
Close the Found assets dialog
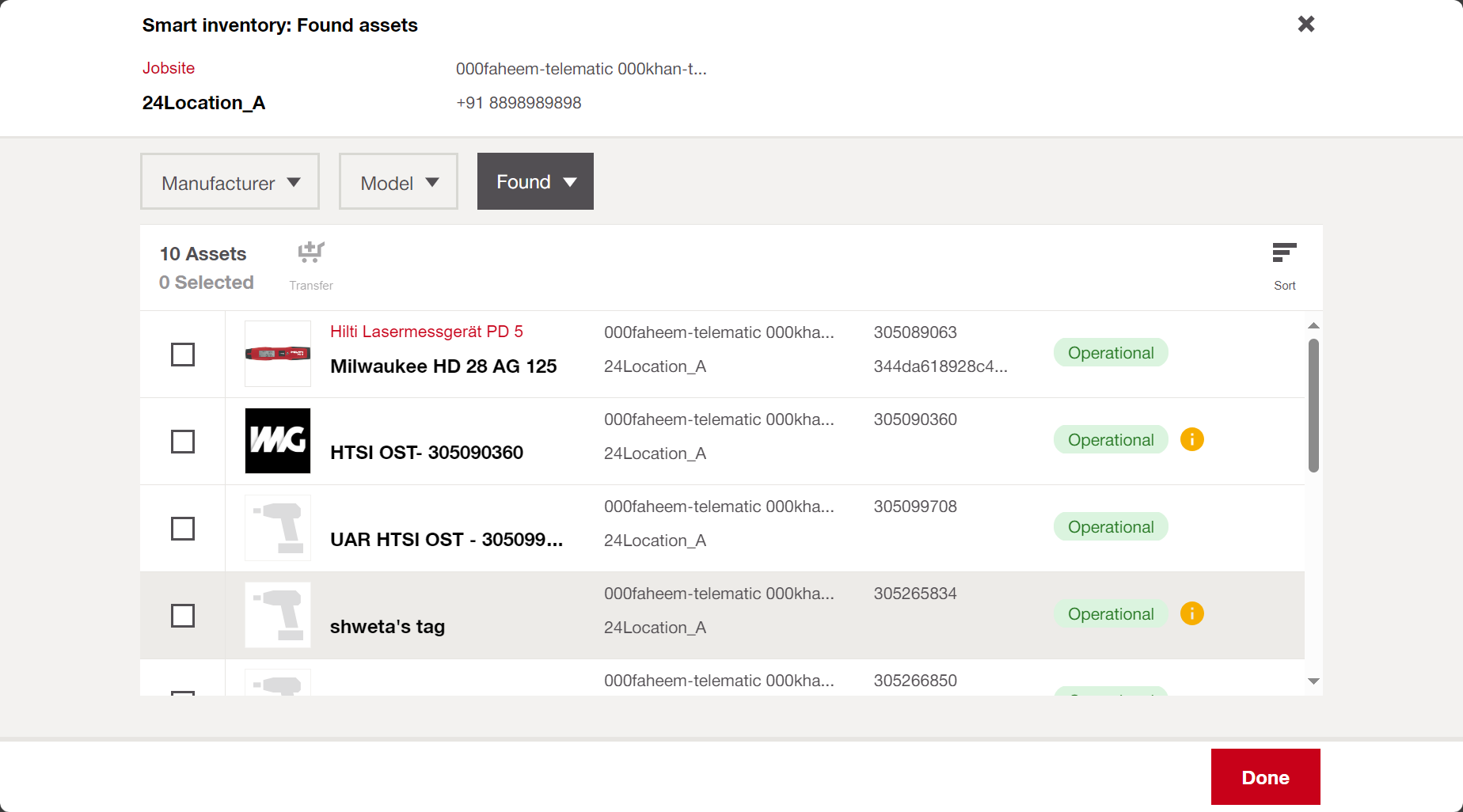pos(1306,24)
